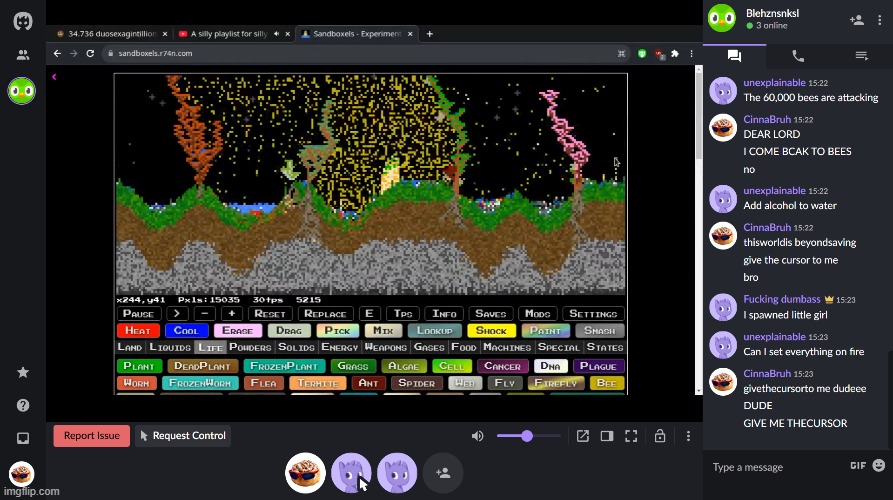Open the emoji picker icon
Screen dimensions: 893x500
(879, 466)
